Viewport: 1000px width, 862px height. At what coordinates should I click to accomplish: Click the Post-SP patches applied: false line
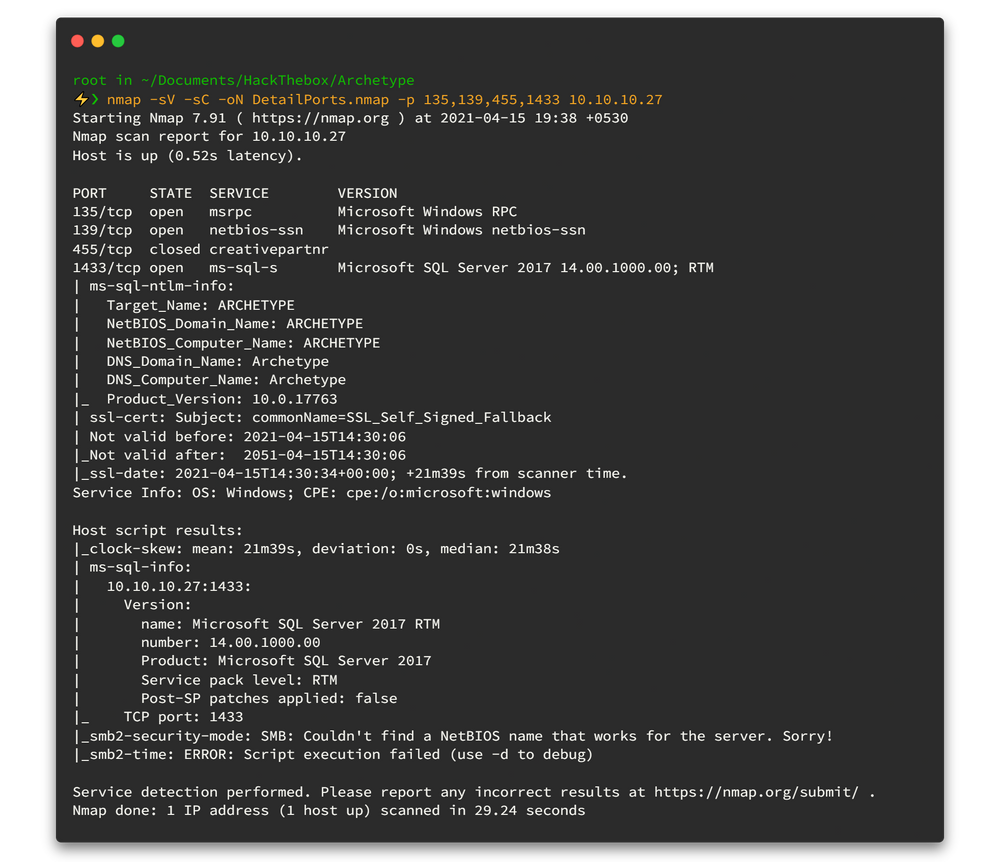click(x=268, y=698)
